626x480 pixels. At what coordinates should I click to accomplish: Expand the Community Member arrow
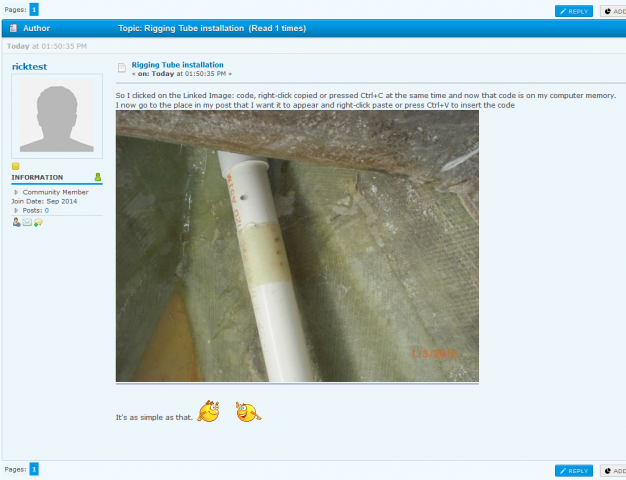[x=16, y=192]
